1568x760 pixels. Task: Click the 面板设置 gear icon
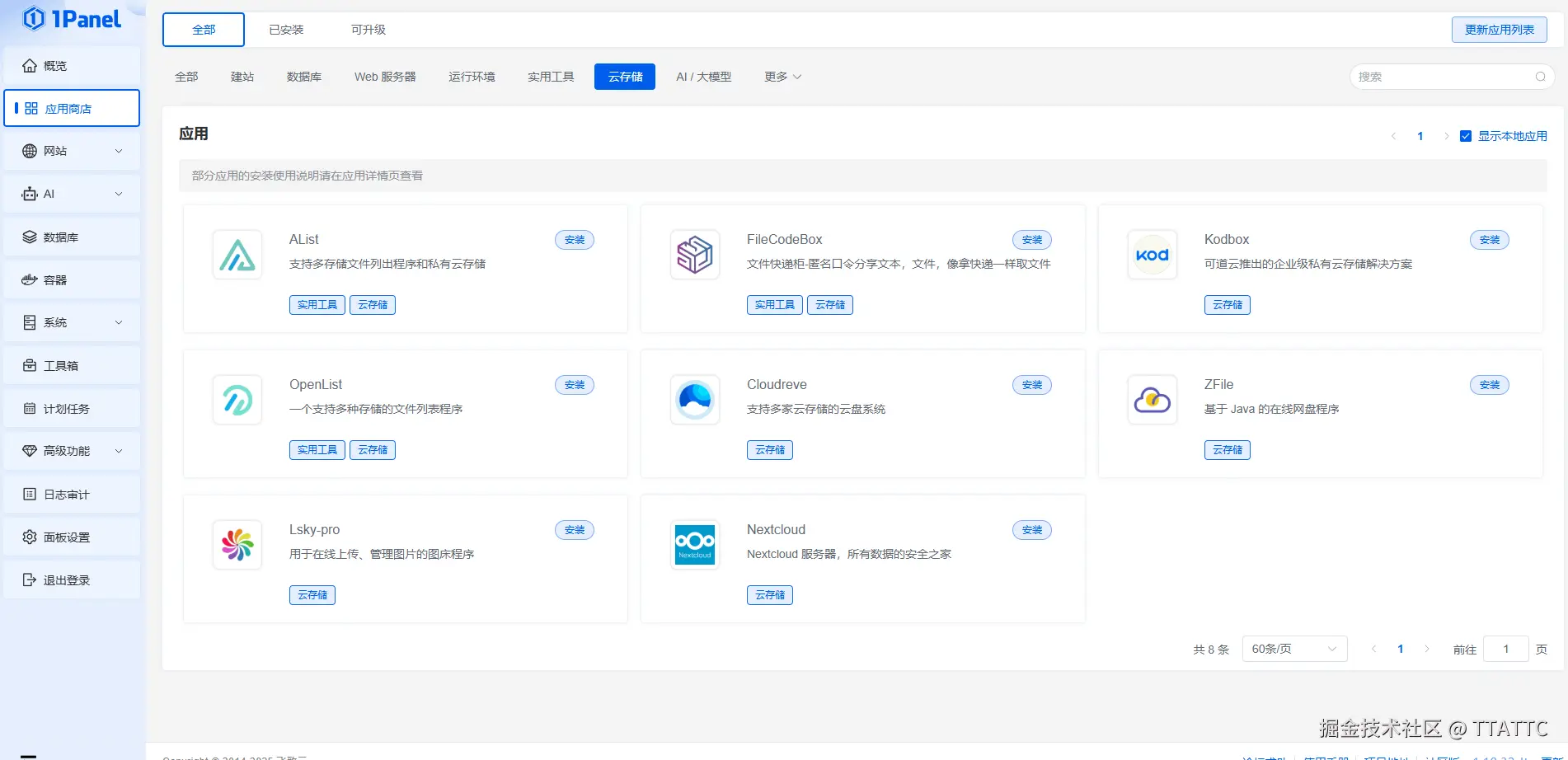click(x=30, y=537)
